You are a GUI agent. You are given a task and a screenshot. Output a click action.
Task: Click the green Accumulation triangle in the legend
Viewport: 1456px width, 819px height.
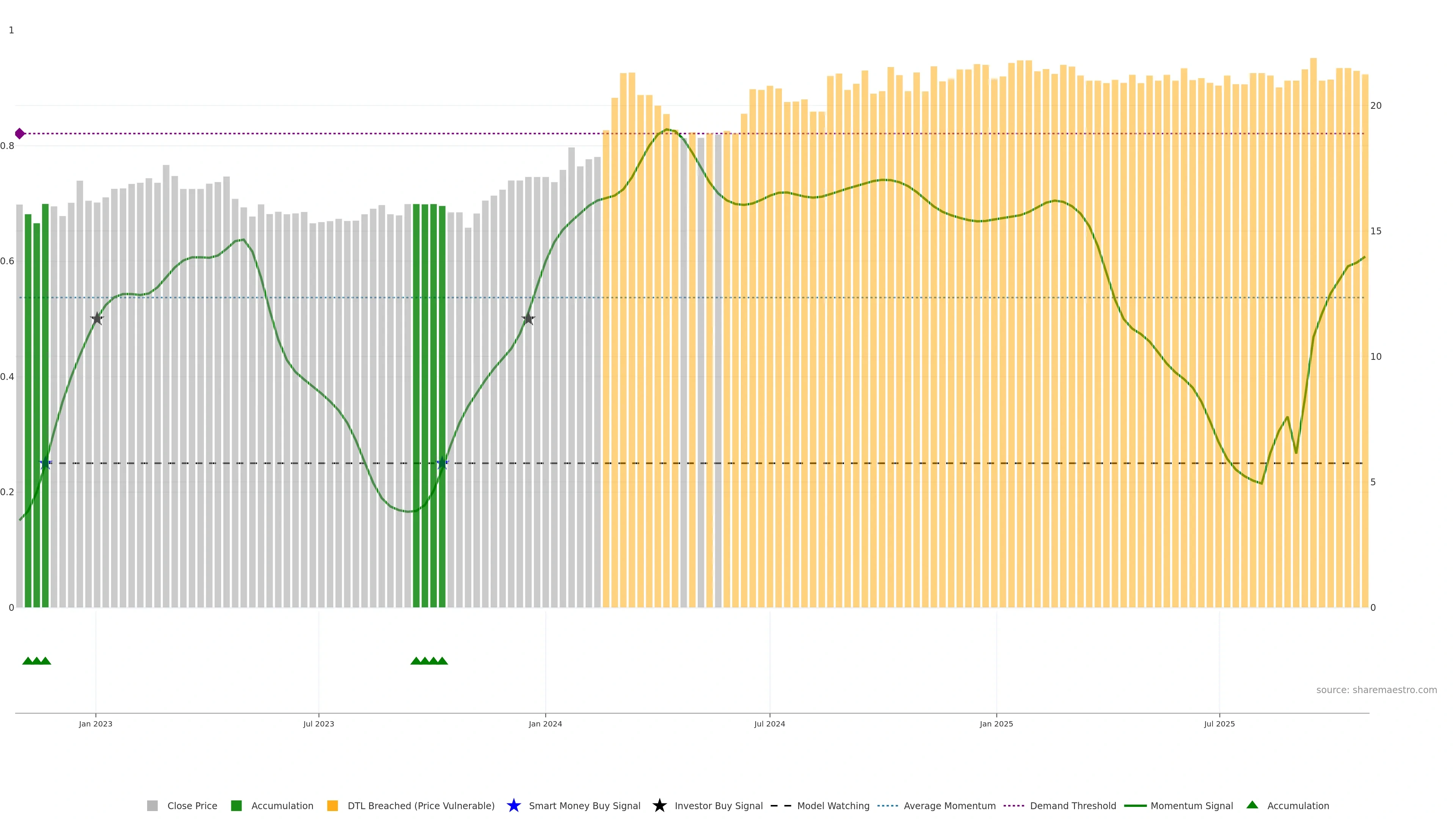pos(1252,805)
